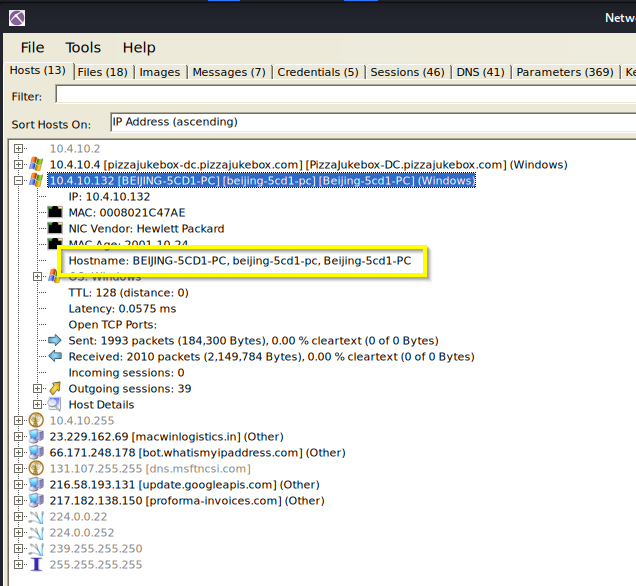Expand the 217.182.138.150 proforma-invoices host
Screen dimensions: 636x586
coord(19,501)
